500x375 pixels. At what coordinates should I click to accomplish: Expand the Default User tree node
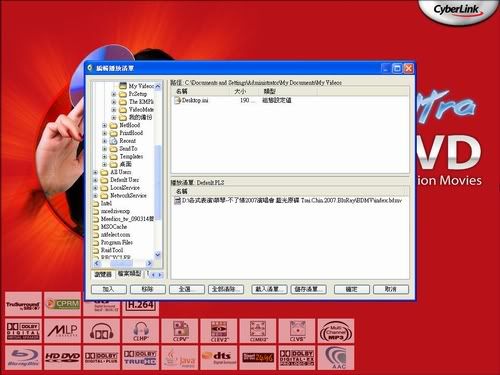(x=95, y=180)
